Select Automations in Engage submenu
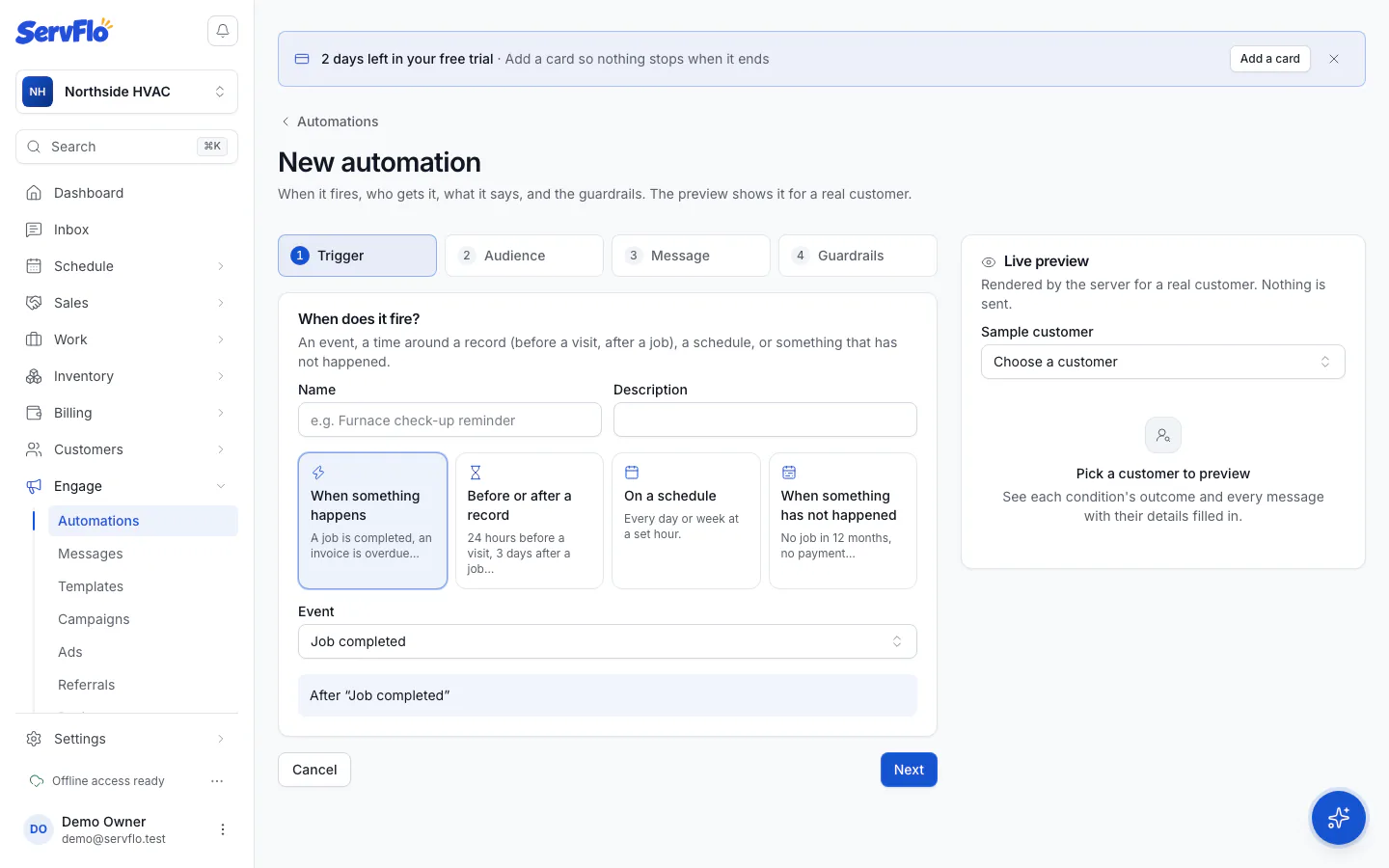The image size is (1389, 868). (x=143, y=521)
